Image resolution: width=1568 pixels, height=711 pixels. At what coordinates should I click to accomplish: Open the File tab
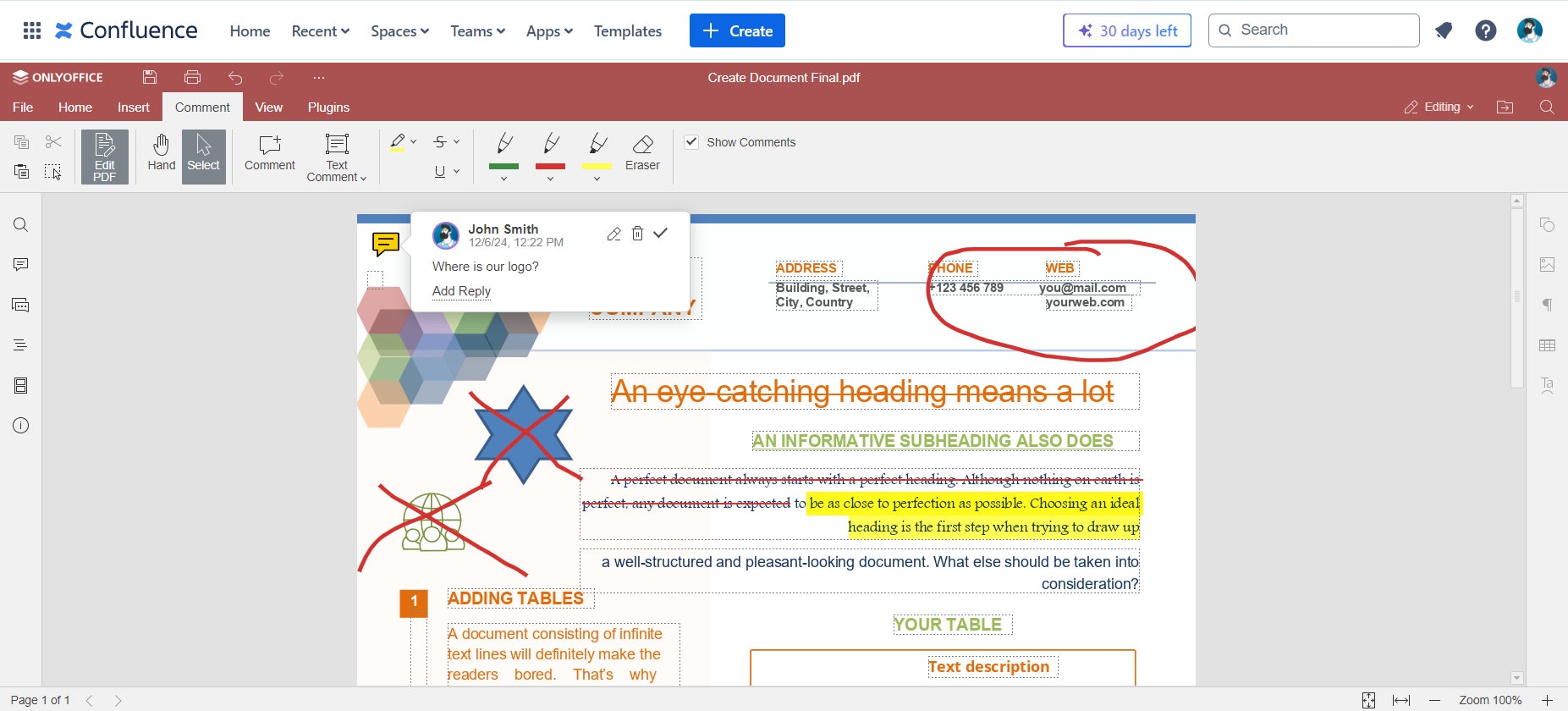[23, 107]
